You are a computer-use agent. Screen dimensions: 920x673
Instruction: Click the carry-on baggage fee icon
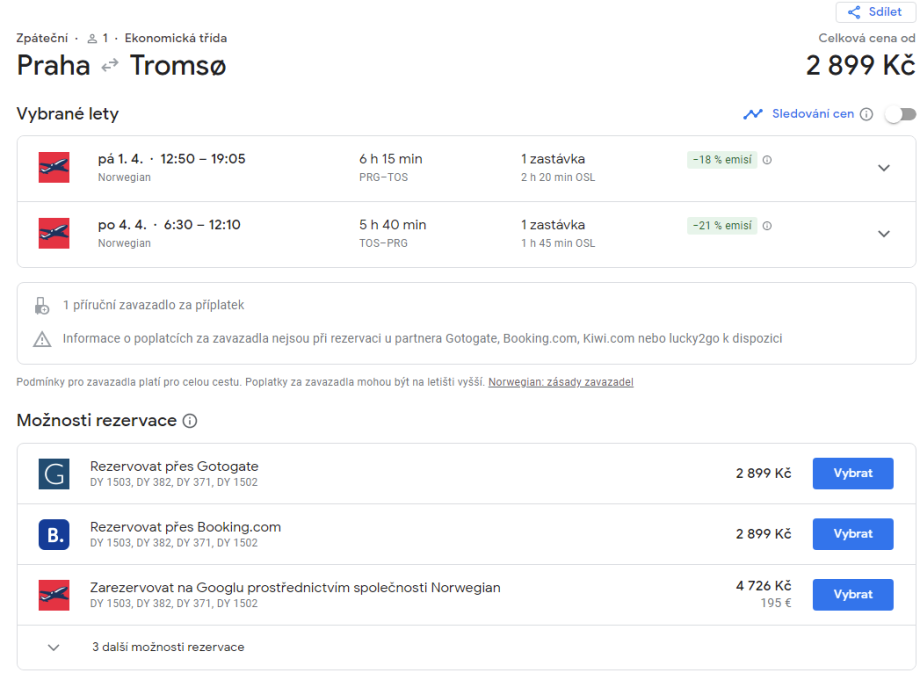tap(42, 305)
